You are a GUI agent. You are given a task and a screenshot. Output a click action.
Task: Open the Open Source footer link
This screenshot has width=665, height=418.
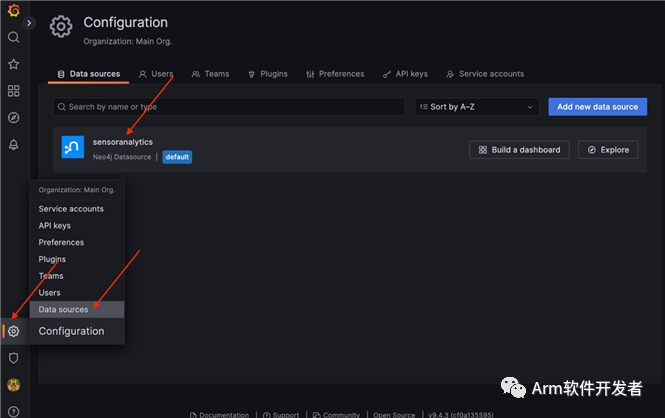coord(394,415)
